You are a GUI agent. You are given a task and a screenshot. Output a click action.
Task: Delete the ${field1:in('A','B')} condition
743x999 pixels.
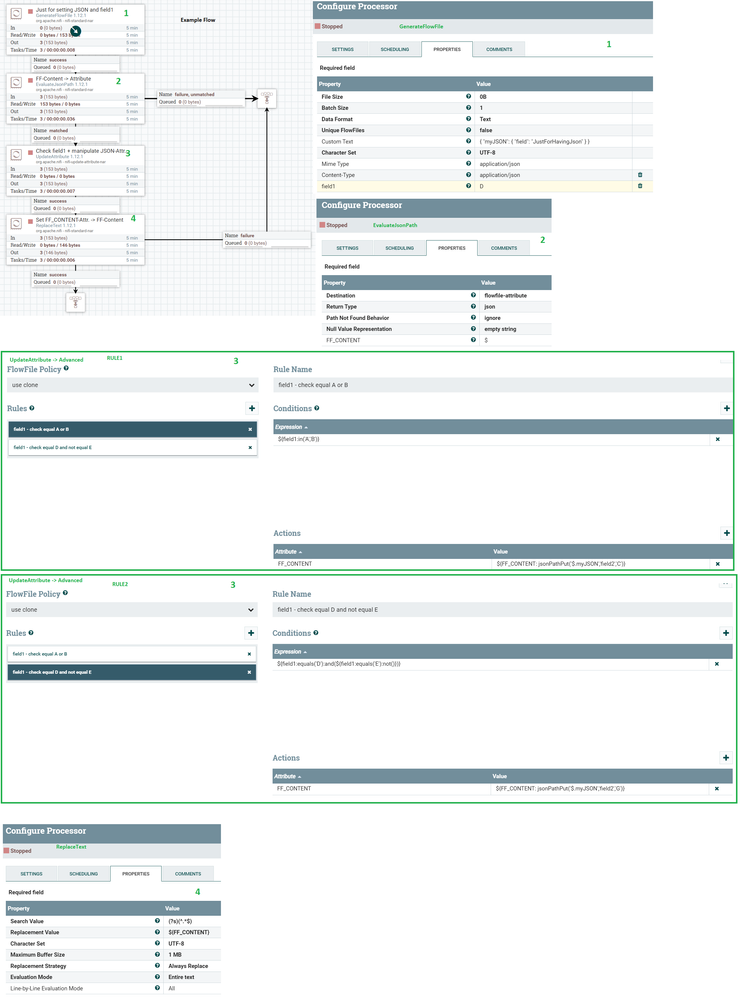click(718, 439)
